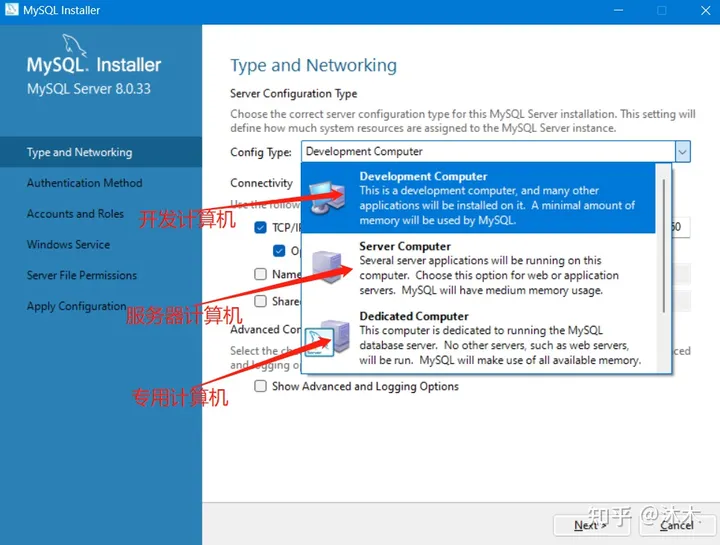Click the MySQL Server 8.0.33 text
Viewport: 720px width, 545px height.
(89, 89)
